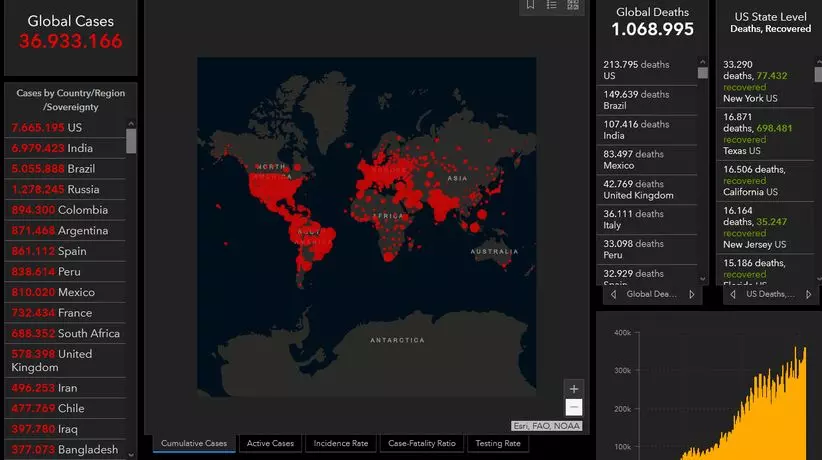Switch to the Active Cases tab
The width and height of the screenshot is (822, 460).
click(270, 443)
